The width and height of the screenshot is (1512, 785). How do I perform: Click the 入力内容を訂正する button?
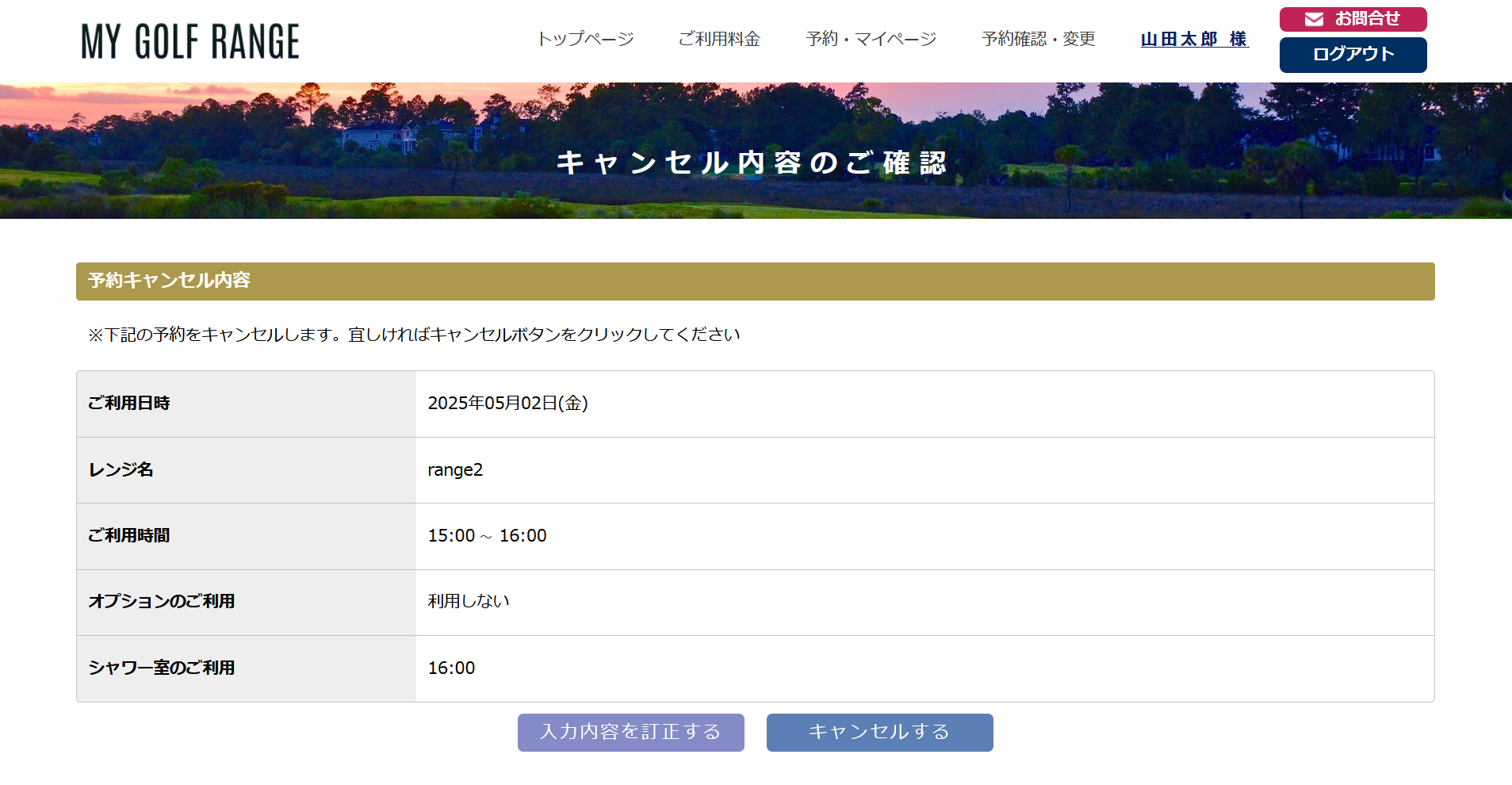pos(630,732)
